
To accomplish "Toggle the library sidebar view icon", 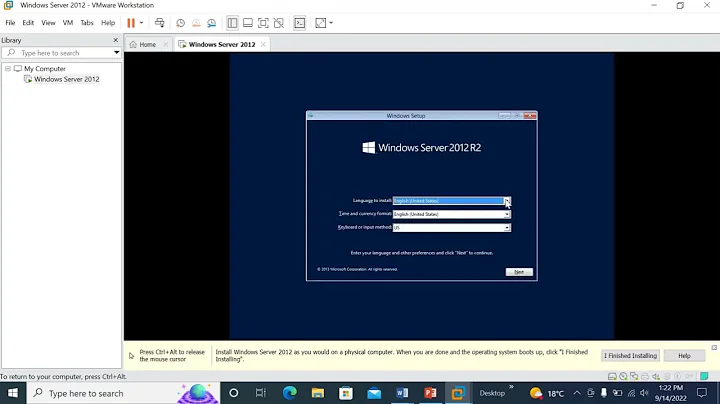I will pyautogui.click(x=232, y=23).
